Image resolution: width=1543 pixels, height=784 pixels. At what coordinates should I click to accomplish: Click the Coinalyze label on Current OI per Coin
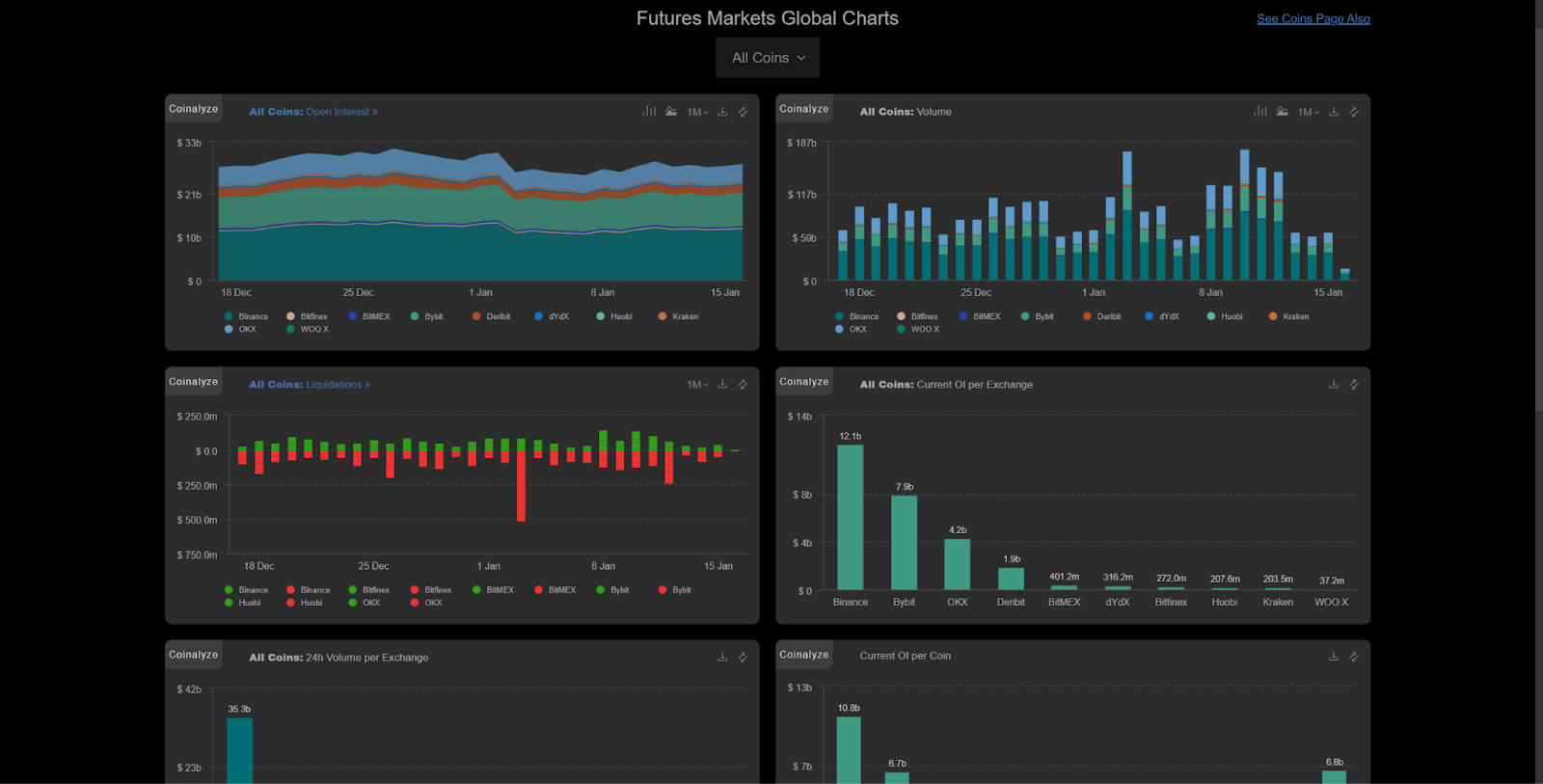(x=804, y=655)
